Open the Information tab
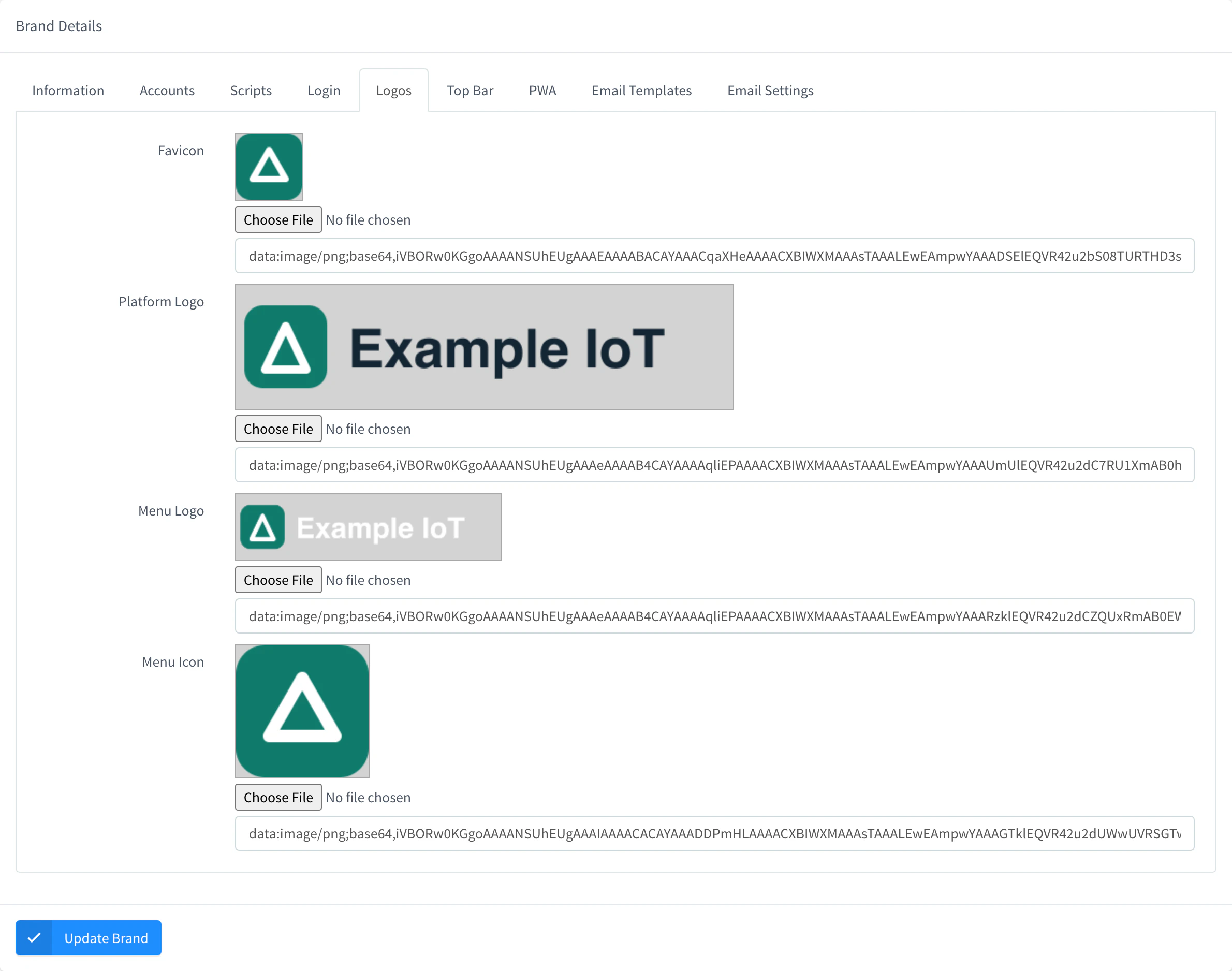Image resolution: width=1232 pixels, height=971 pixels. tap(68, 91)
